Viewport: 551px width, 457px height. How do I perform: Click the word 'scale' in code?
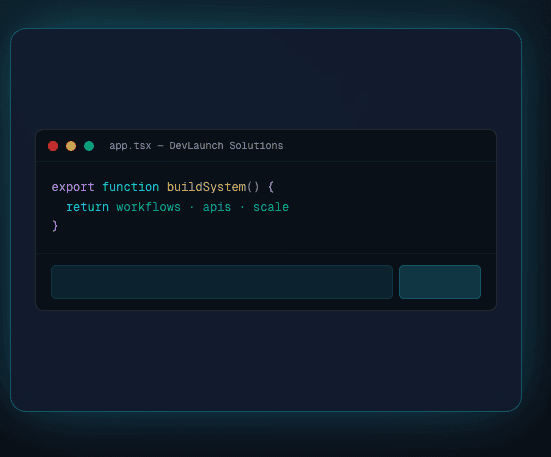tap(271, 207)
